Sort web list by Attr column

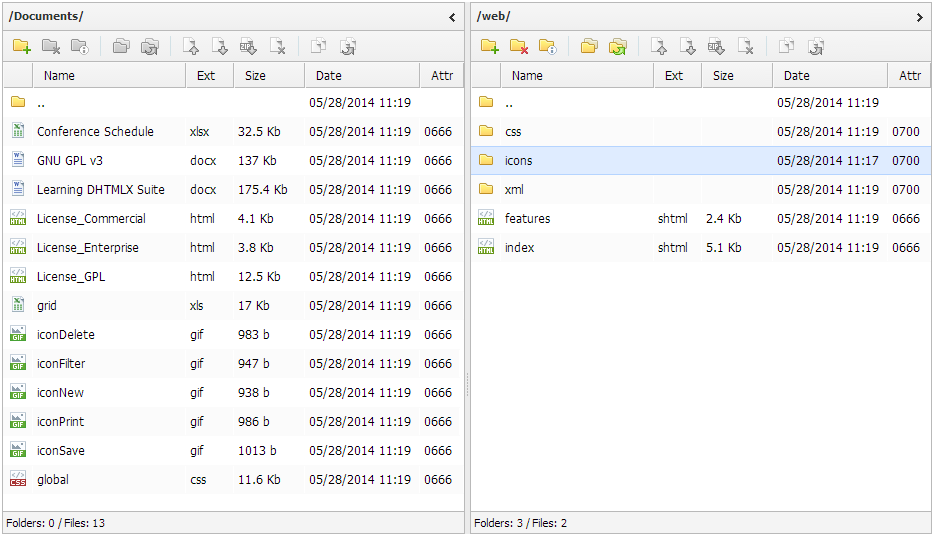pos(910,76)
